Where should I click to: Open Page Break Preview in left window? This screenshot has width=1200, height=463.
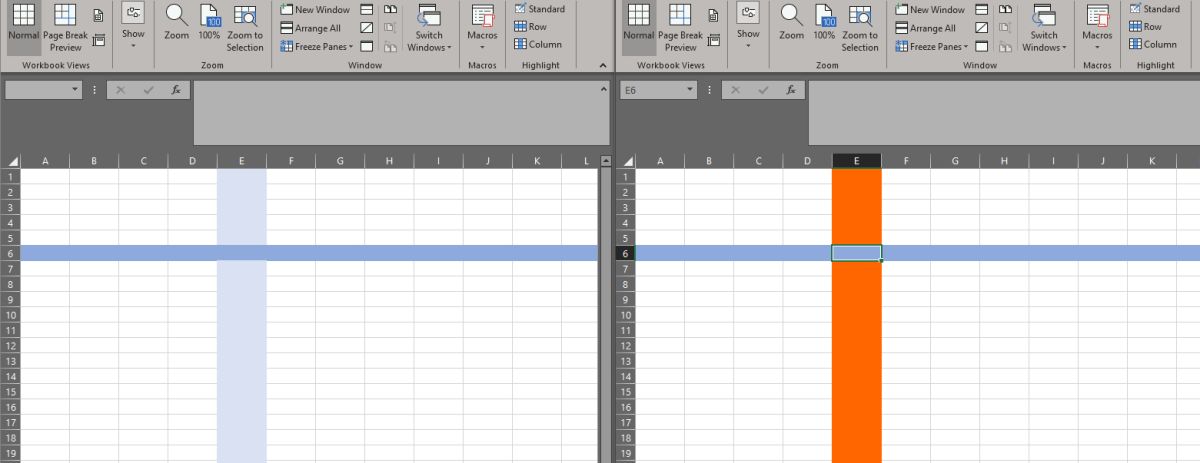coord(65,27)
